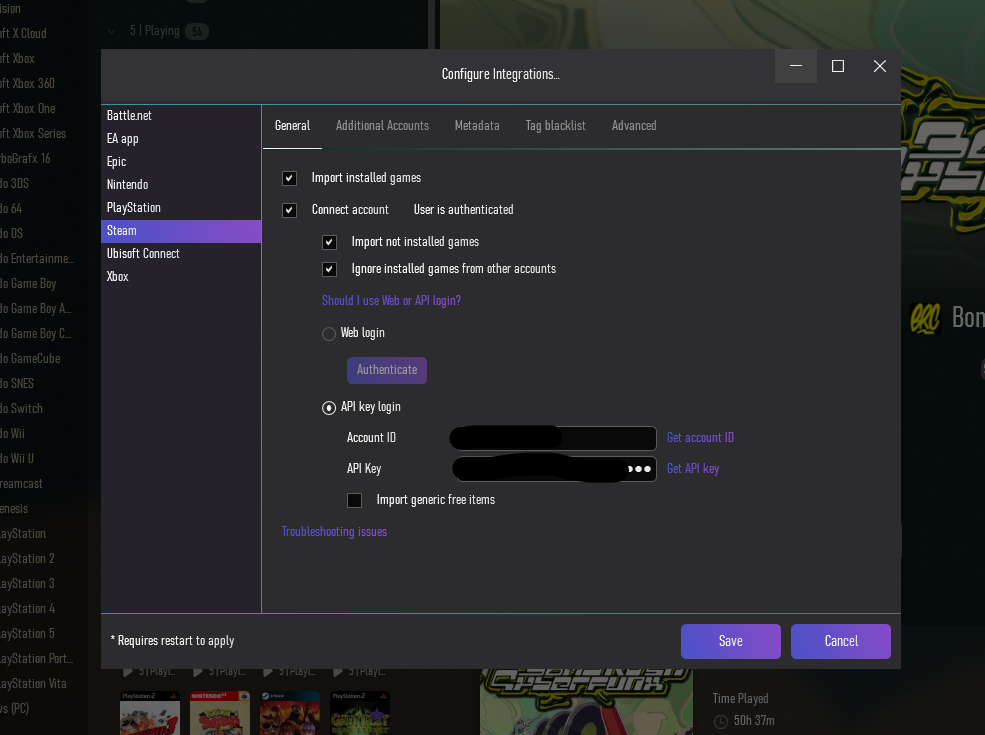Open 'Should I use Web or API login?' link
This screenshot has height=735, width=985.
tap(391, 301)
